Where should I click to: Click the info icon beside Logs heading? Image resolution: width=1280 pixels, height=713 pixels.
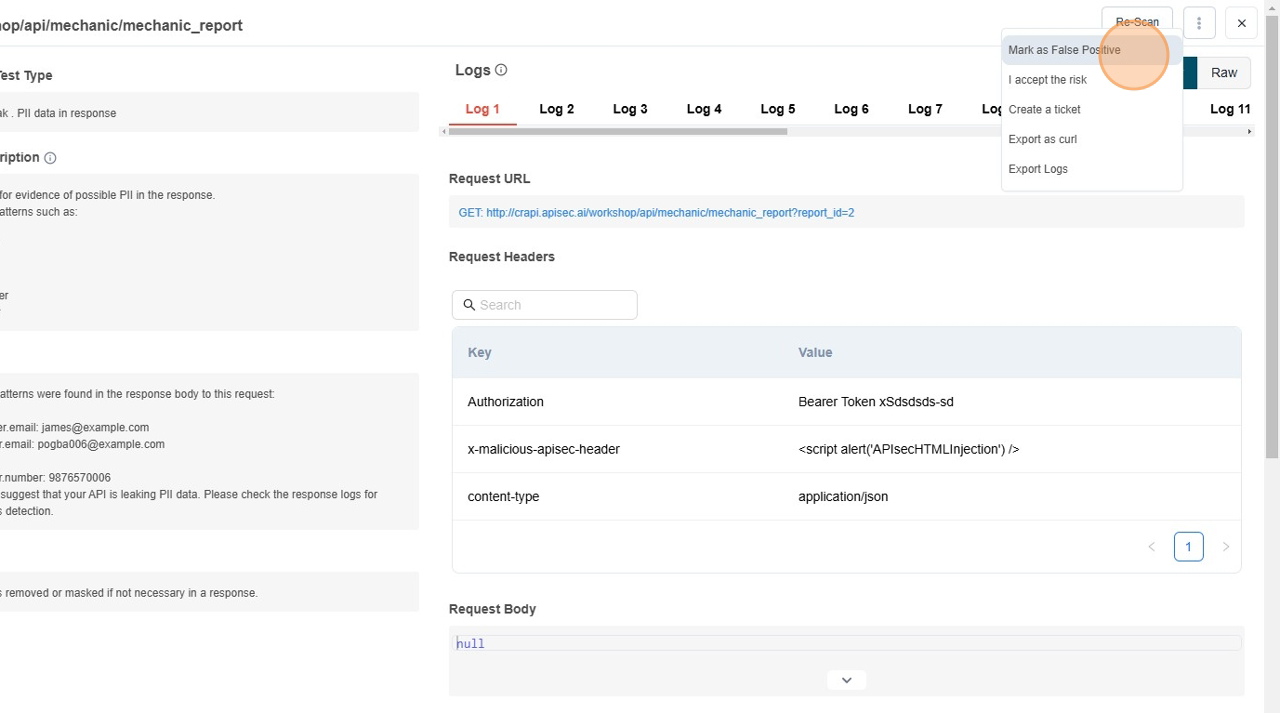point(501,70)
